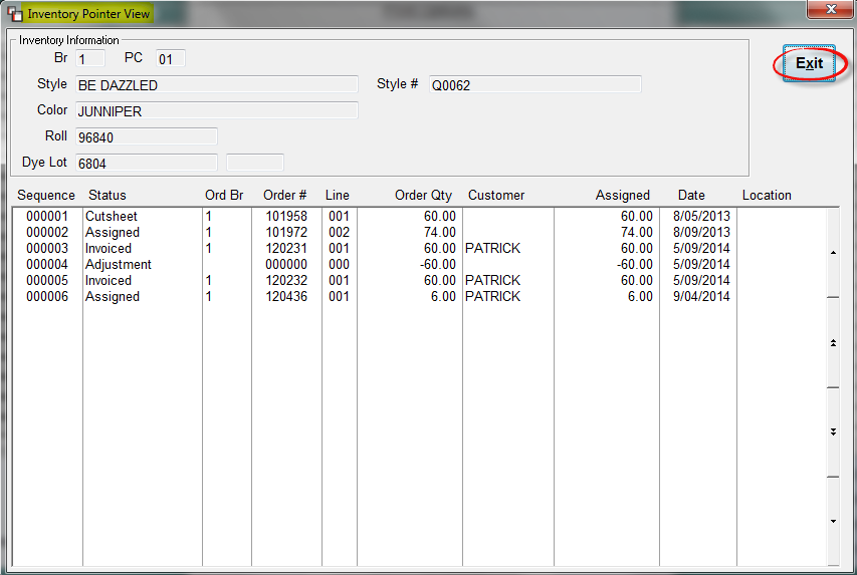
Task: Click the Cutsheet status cell
Action: 111,216
